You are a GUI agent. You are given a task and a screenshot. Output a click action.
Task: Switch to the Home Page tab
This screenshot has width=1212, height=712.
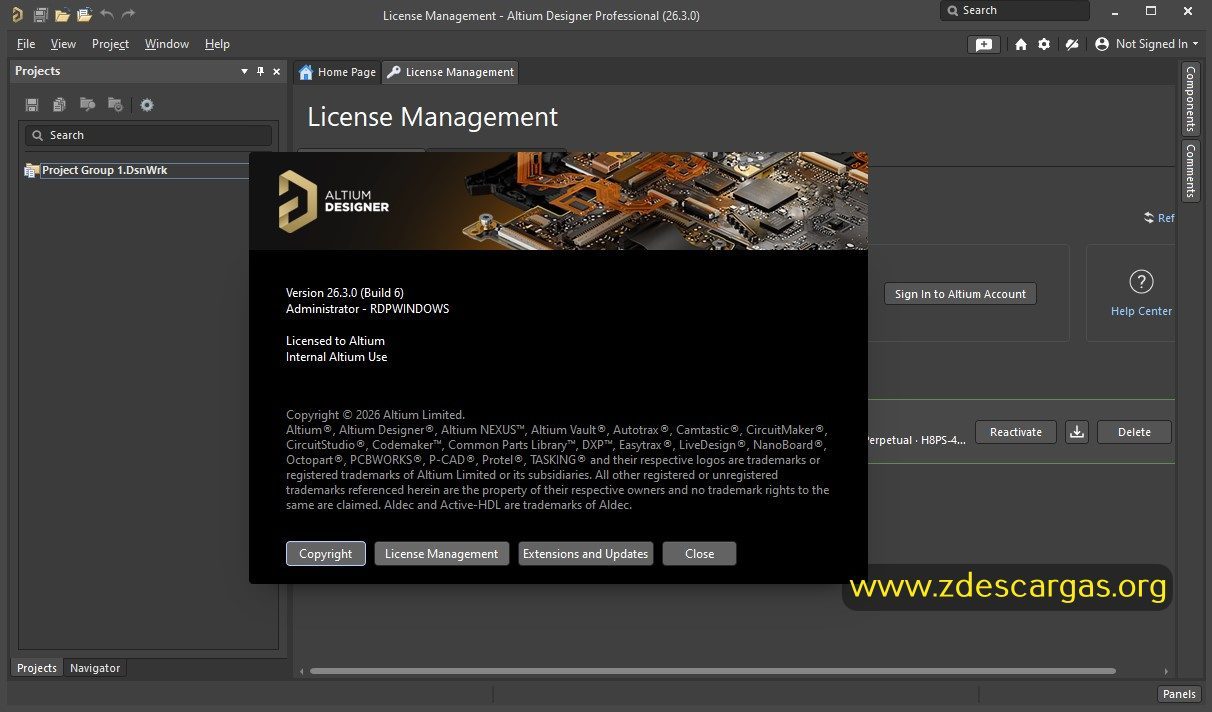[337, 72]
